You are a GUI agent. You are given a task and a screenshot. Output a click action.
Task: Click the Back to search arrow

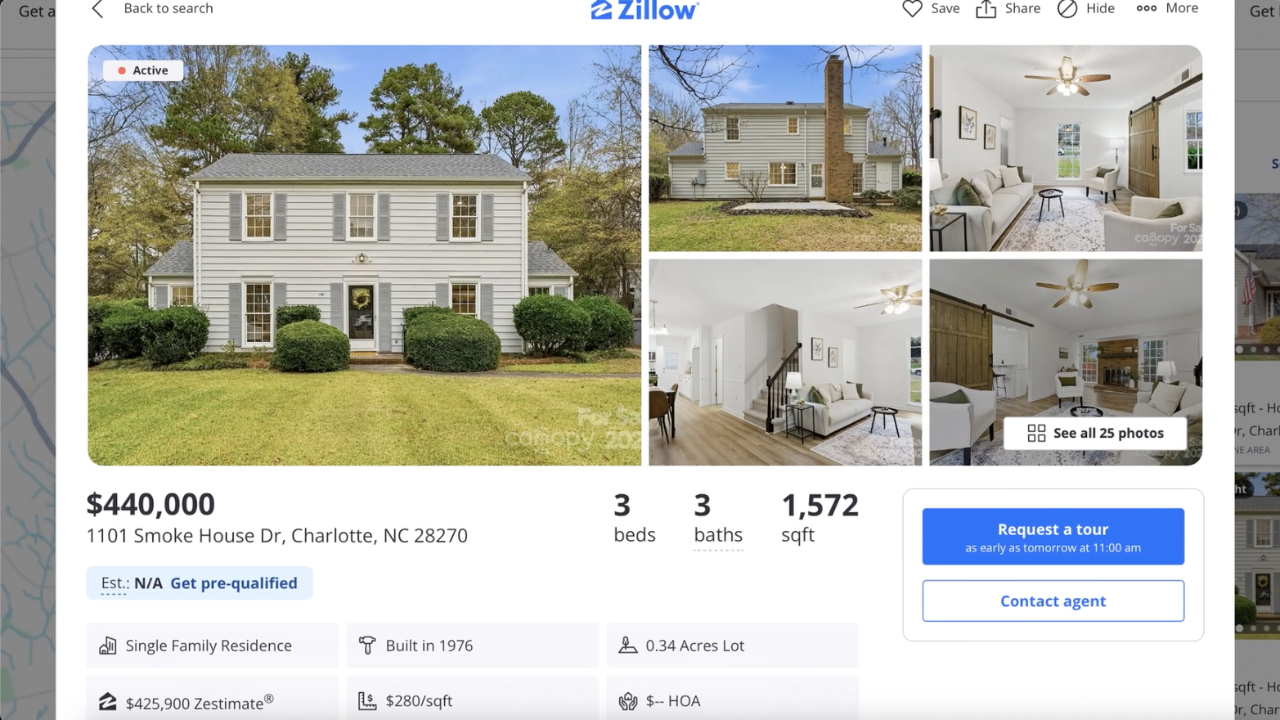tap(97, 9)
